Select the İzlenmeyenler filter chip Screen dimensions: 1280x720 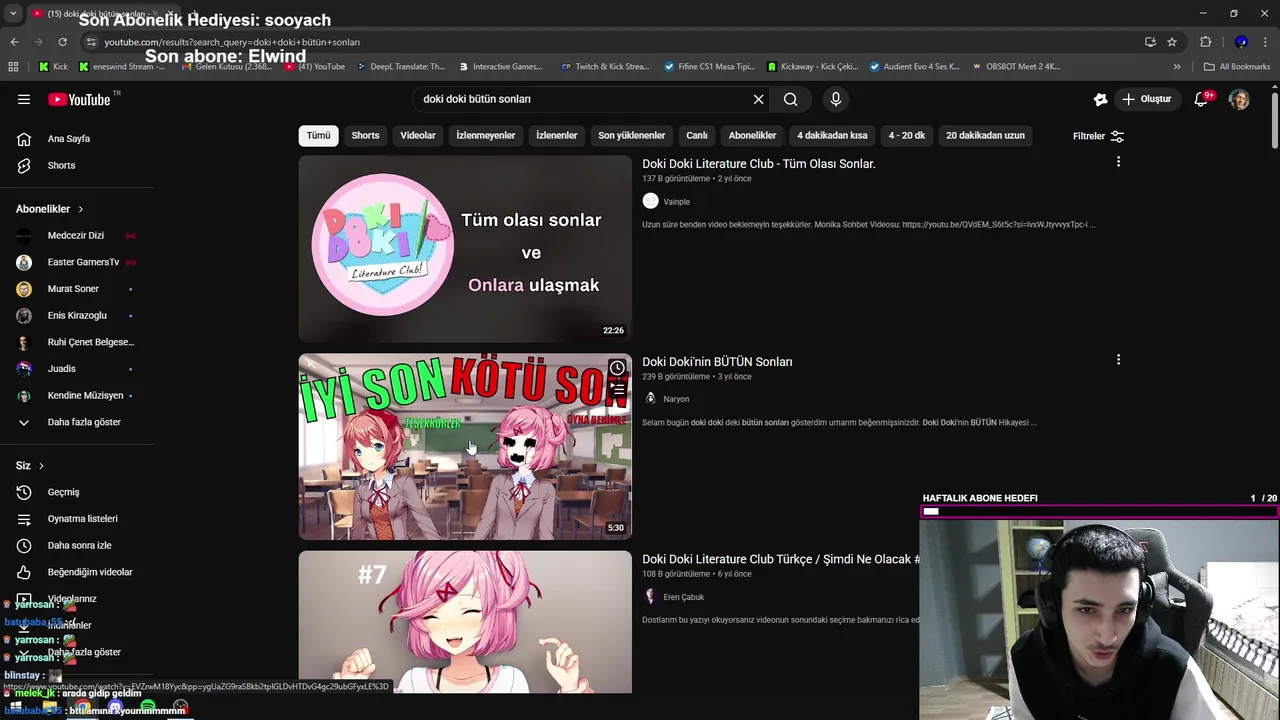486,135
